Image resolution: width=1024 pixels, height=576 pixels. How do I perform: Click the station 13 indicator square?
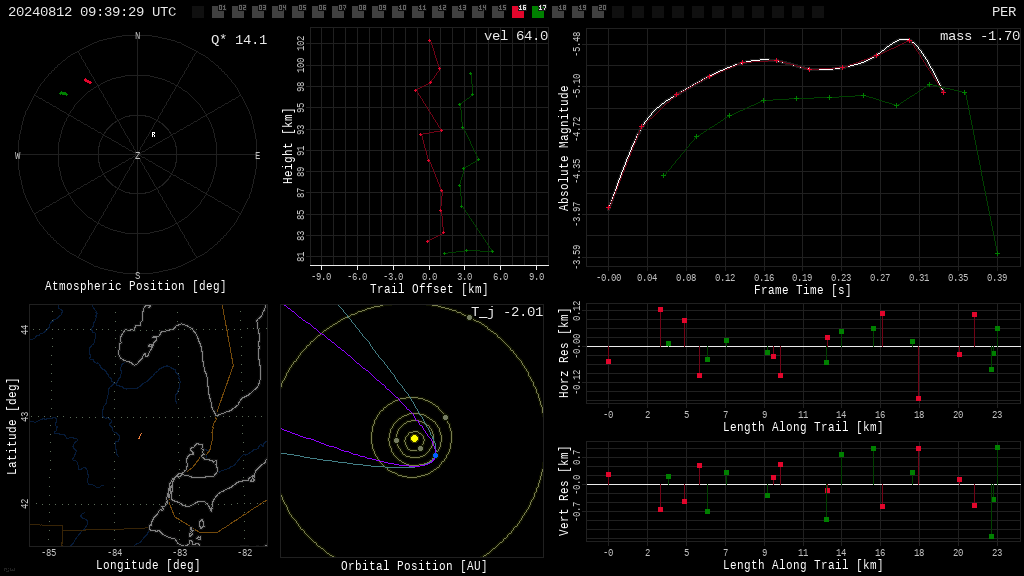458,12
